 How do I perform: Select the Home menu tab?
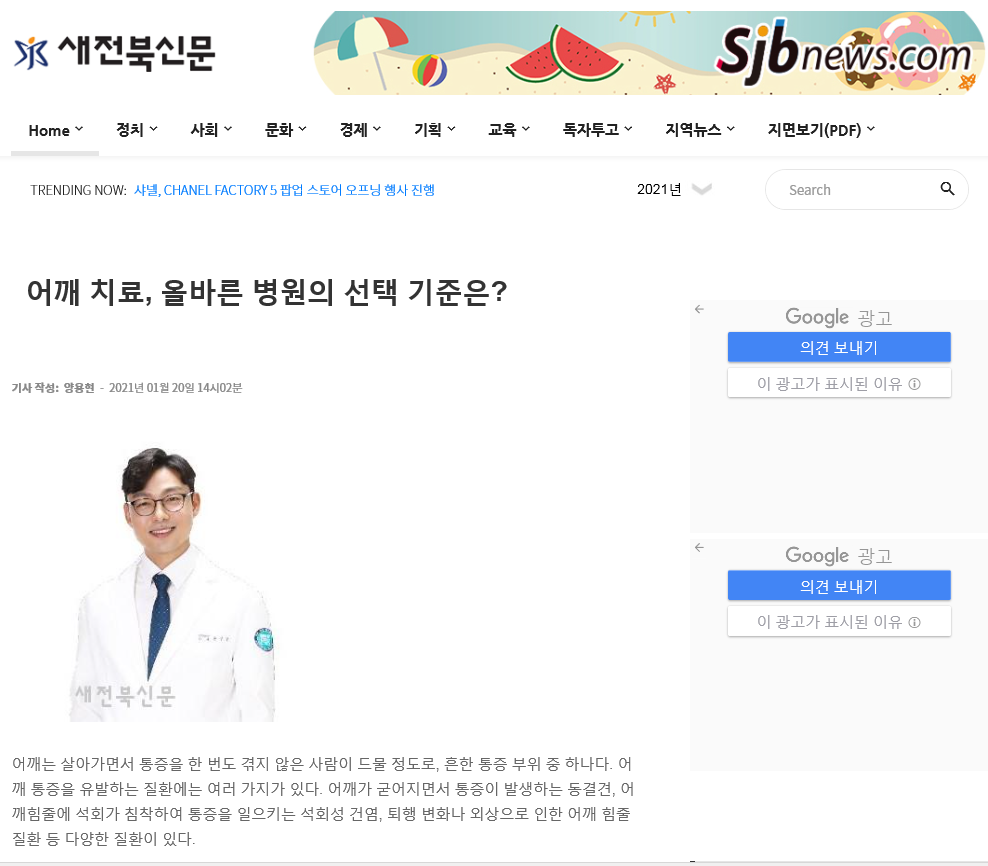pos(55,130)
